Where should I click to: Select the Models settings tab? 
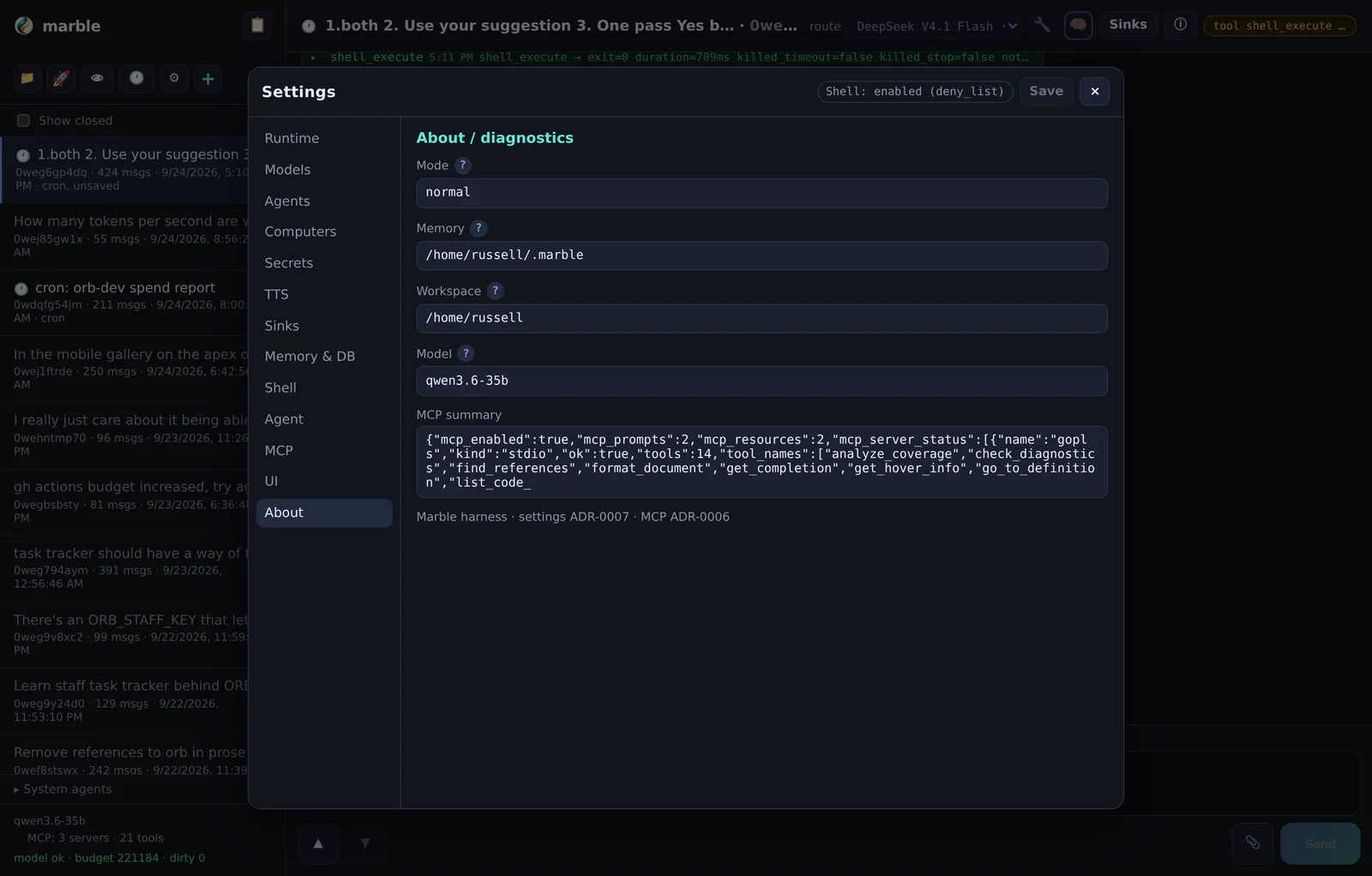[x=324, y=170]
